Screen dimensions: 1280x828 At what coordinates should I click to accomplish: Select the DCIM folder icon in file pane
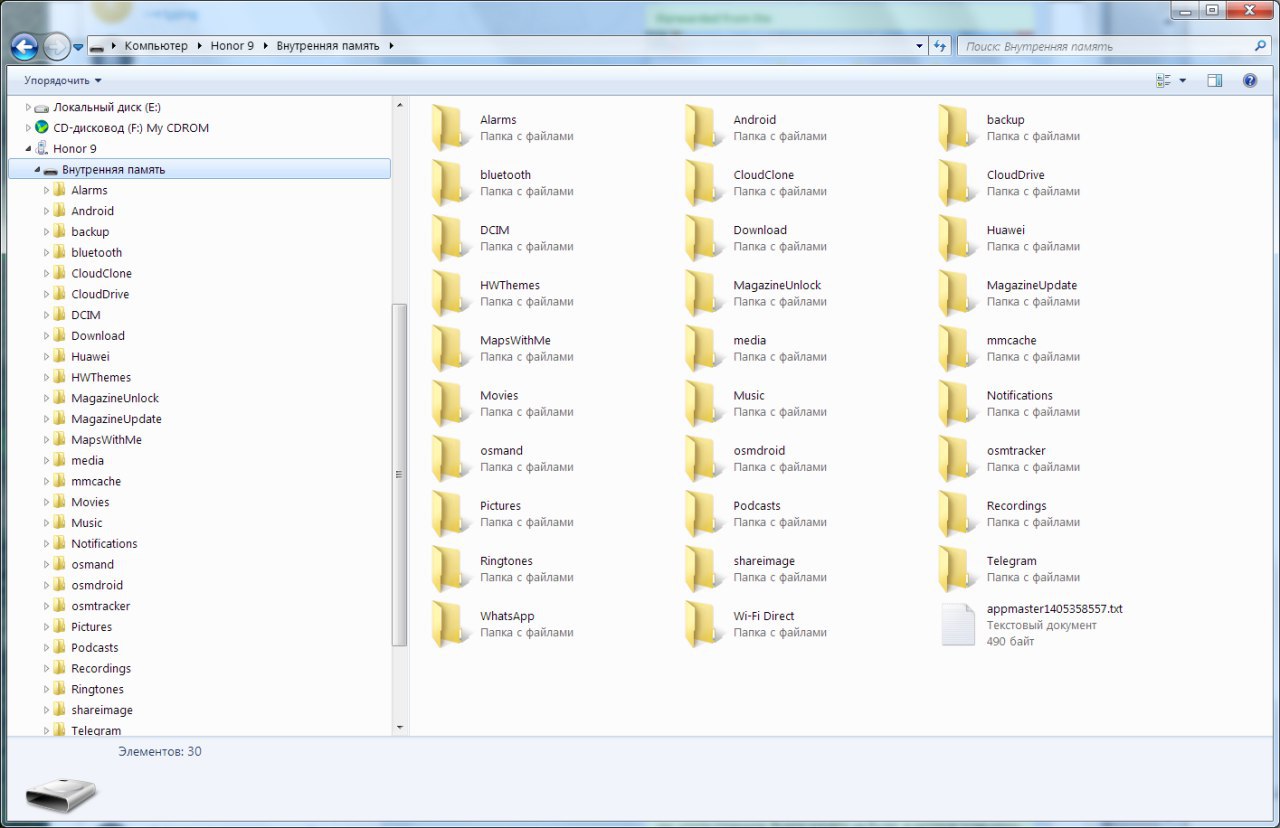point(451,238)
